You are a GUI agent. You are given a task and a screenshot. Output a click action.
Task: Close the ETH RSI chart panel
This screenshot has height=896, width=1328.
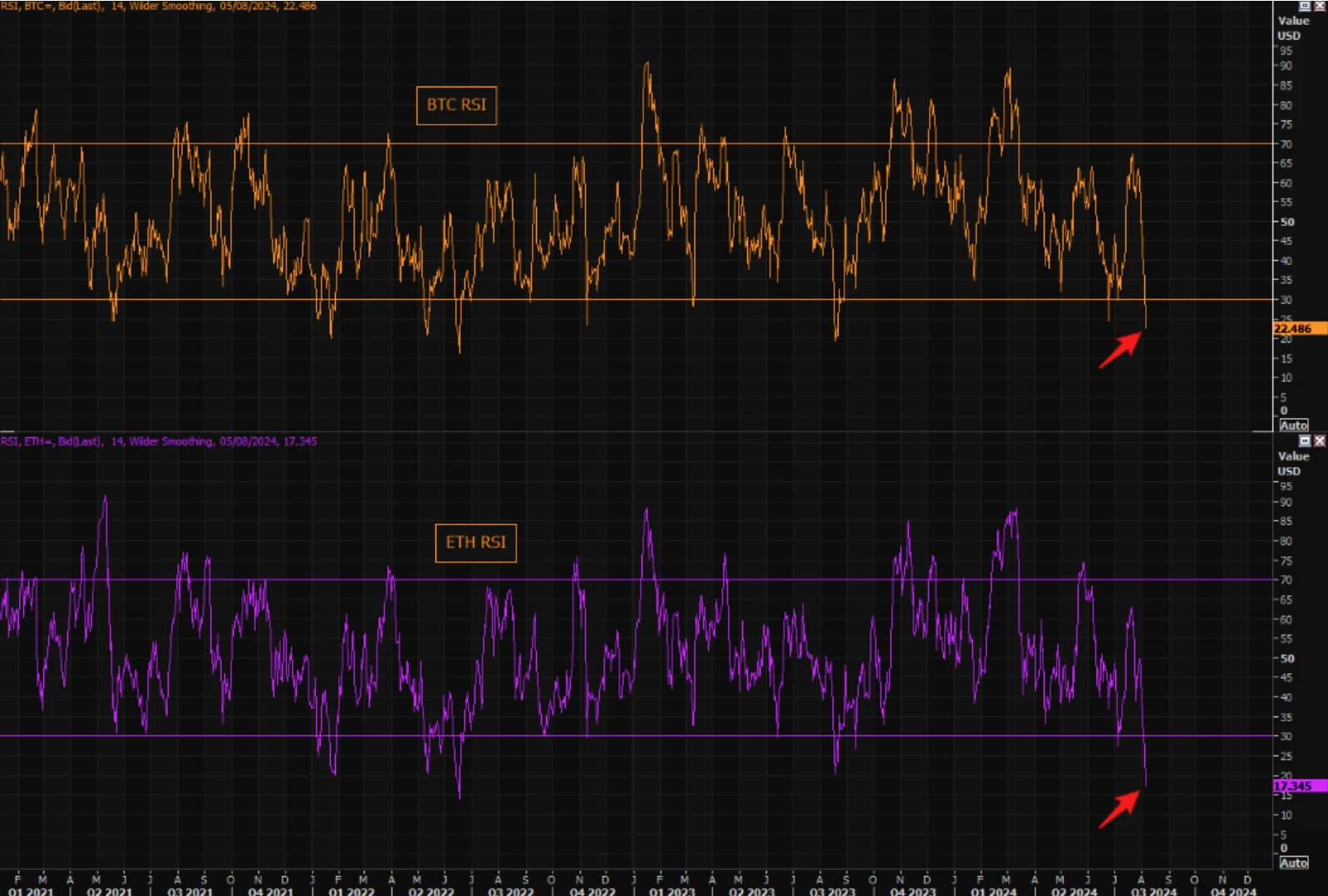tap(1319, 441)
